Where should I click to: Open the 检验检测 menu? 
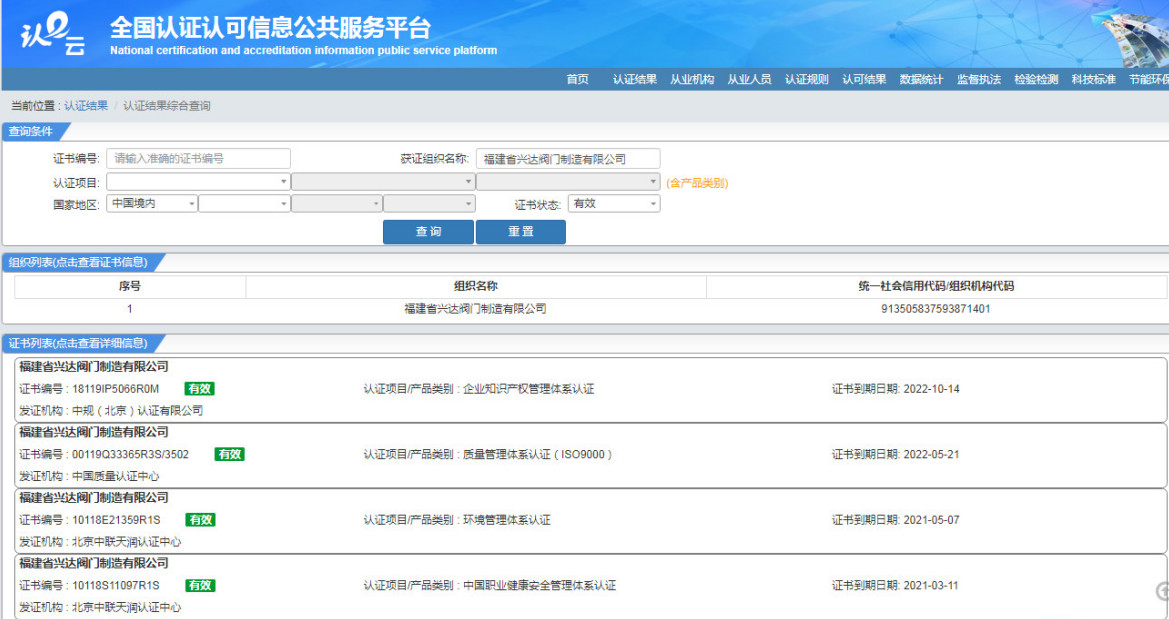pos(1036,79)
